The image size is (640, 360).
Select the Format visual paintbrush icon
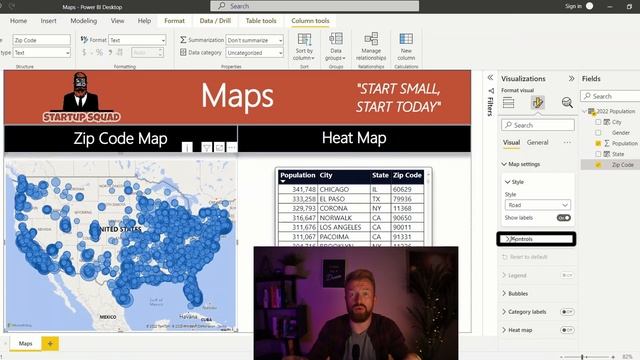coord(538,102)
